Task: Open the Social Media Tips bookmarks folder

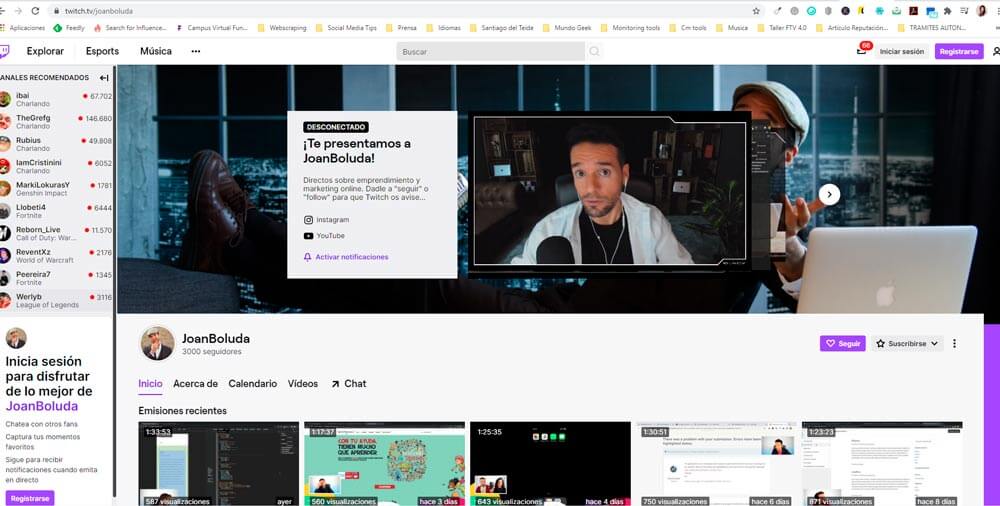Action: coord(346,28)
